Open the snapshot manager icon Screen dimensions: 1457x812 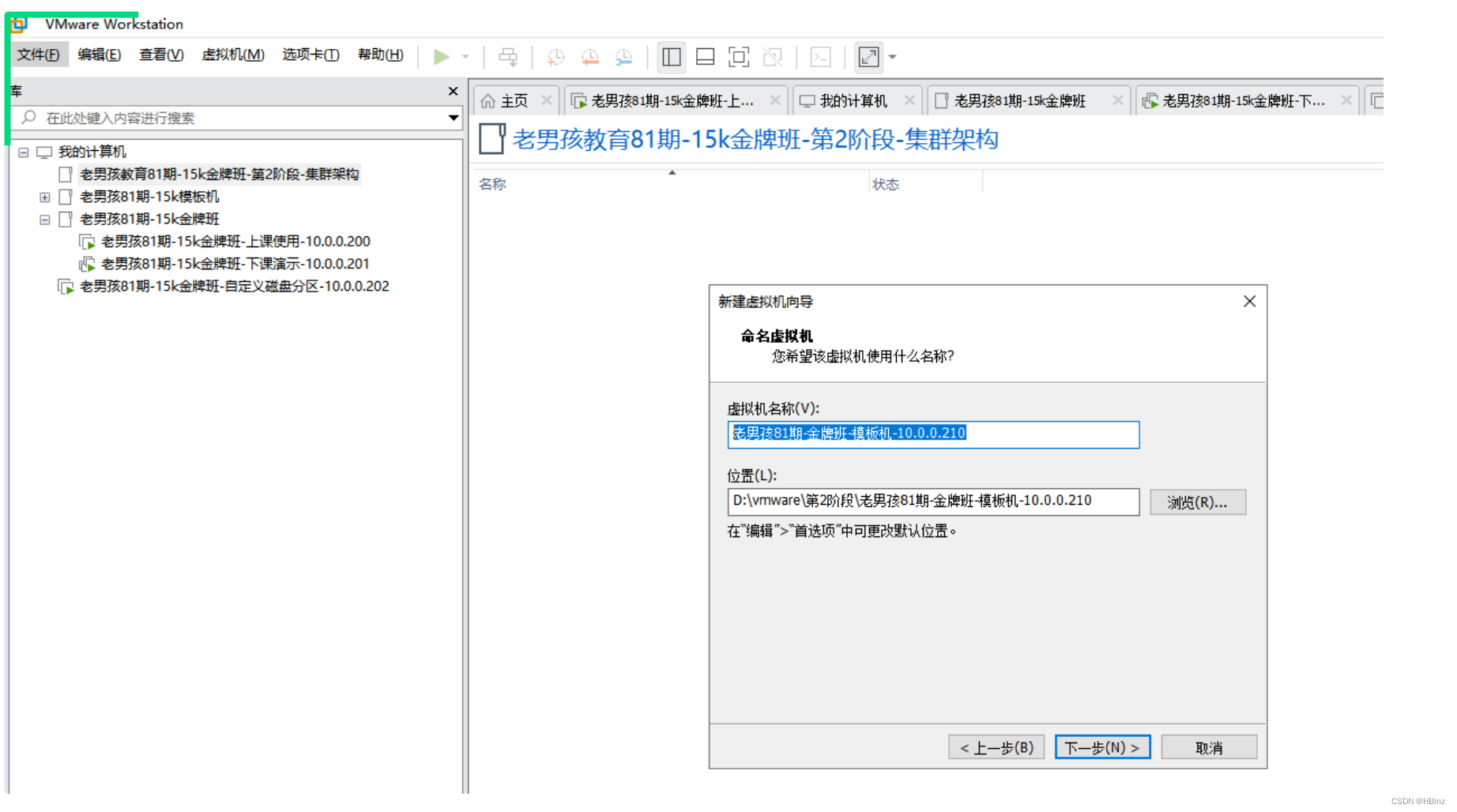[x=623, y=57]
